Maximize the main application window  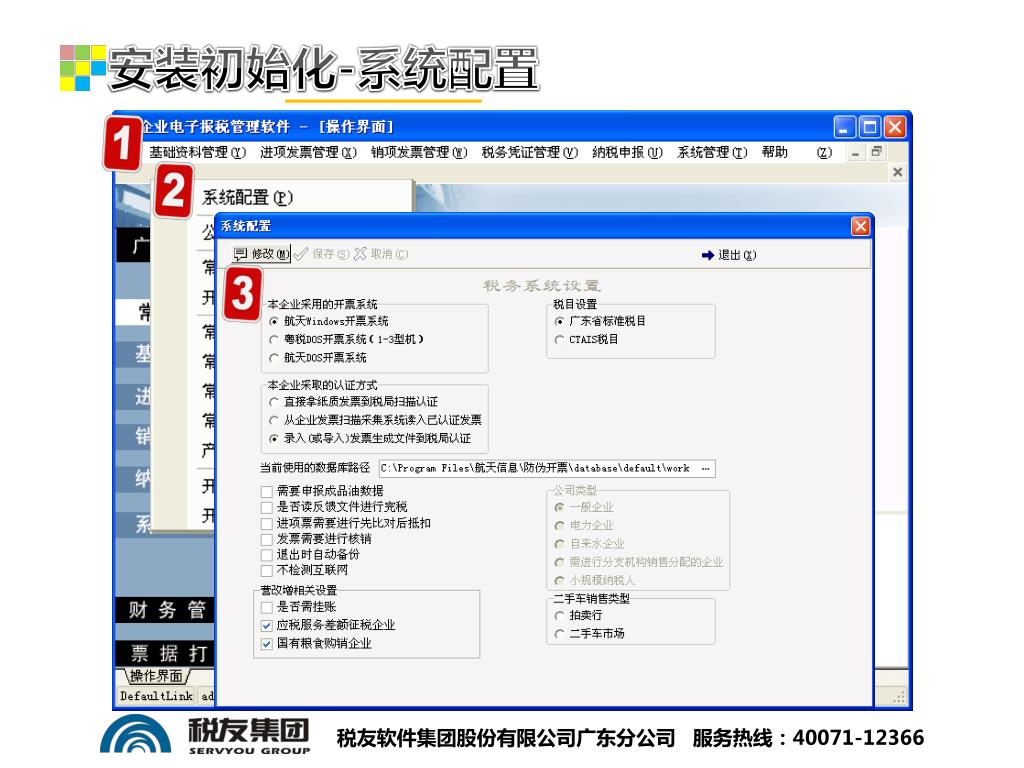pyautogui.click(x=869, y=127)
